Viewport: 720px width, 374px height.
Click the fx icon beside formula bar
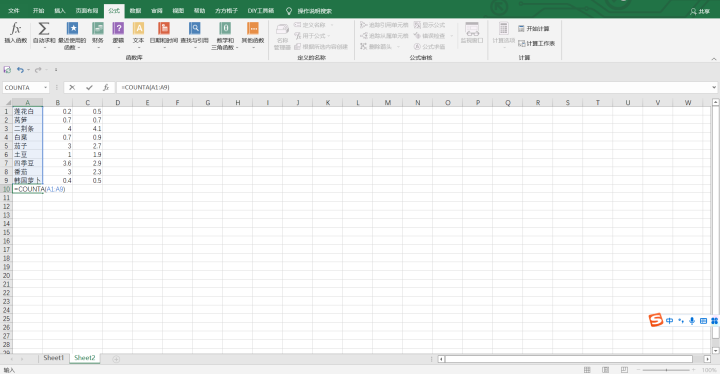coord(106,87)
